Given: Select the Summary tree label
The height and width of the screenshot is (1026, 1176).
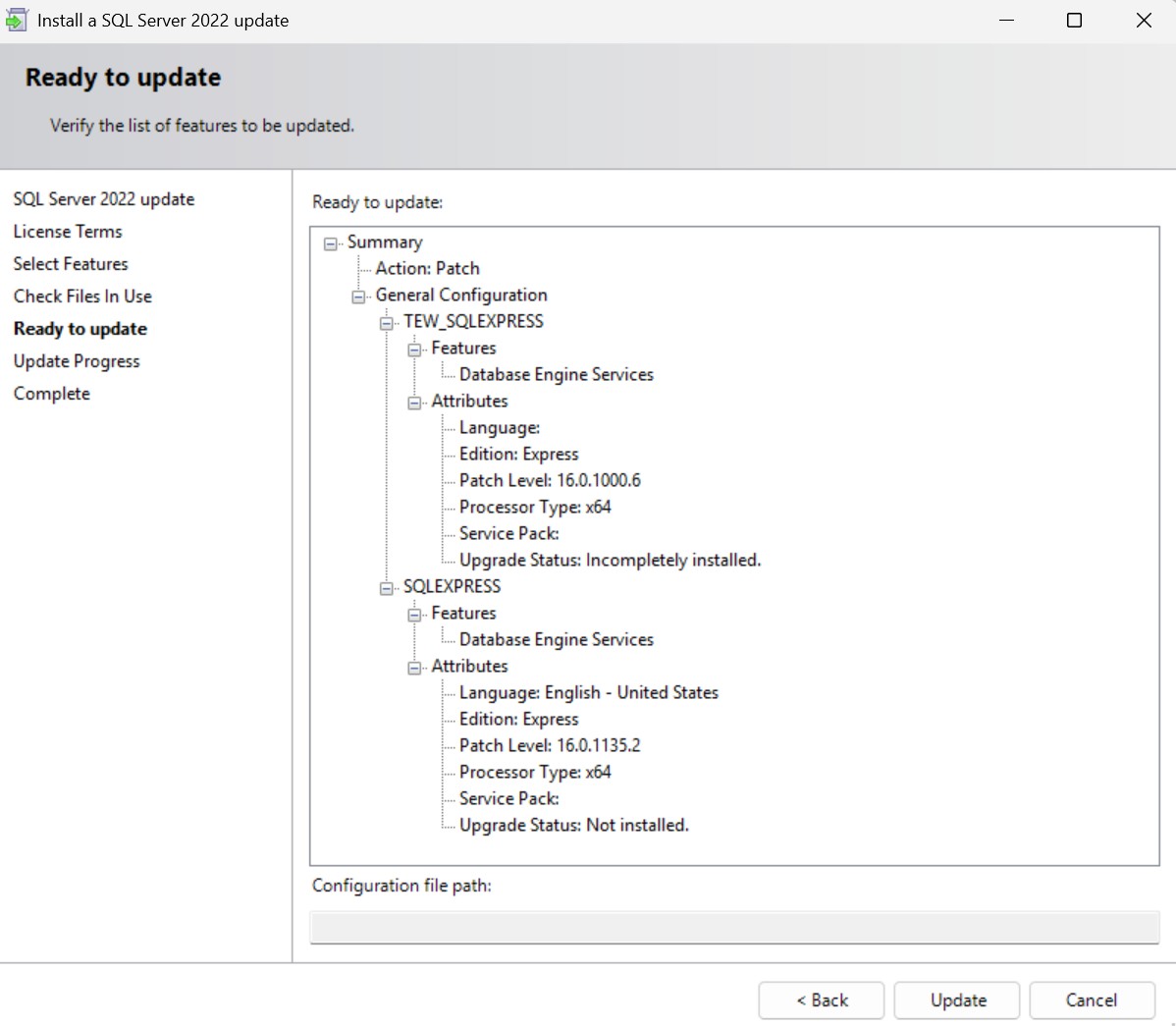Looking at the screenshot, I should (385, 243).
